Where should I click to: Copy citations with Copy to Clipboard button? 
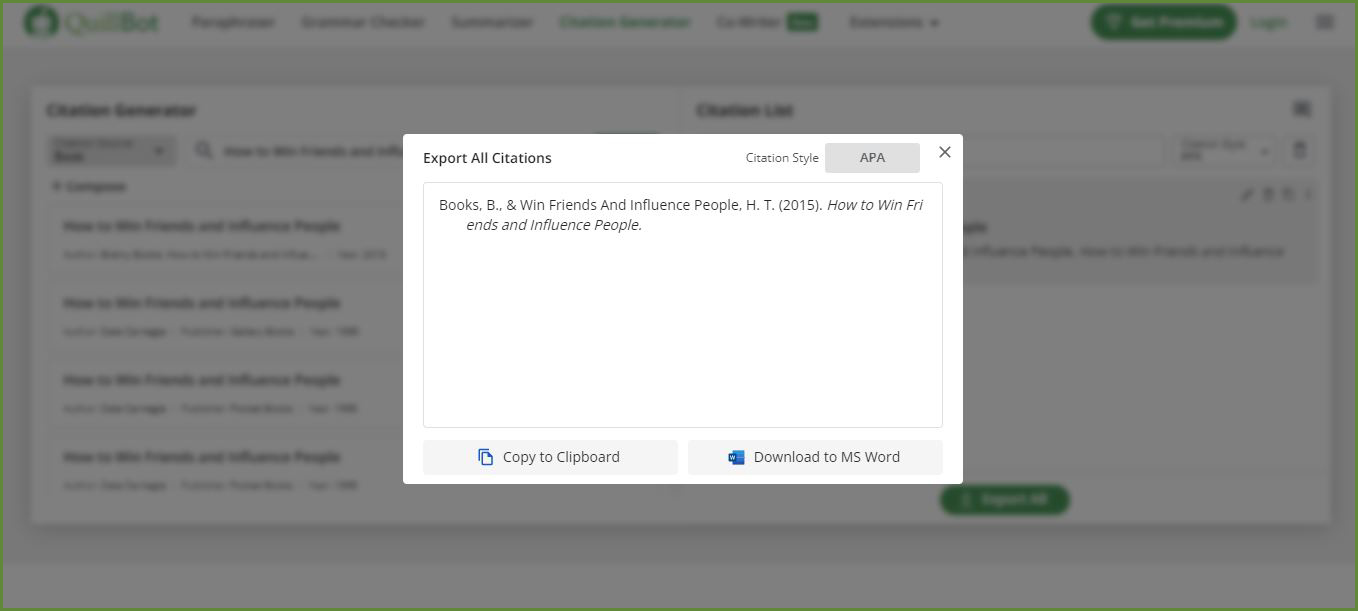pos(550,457)
